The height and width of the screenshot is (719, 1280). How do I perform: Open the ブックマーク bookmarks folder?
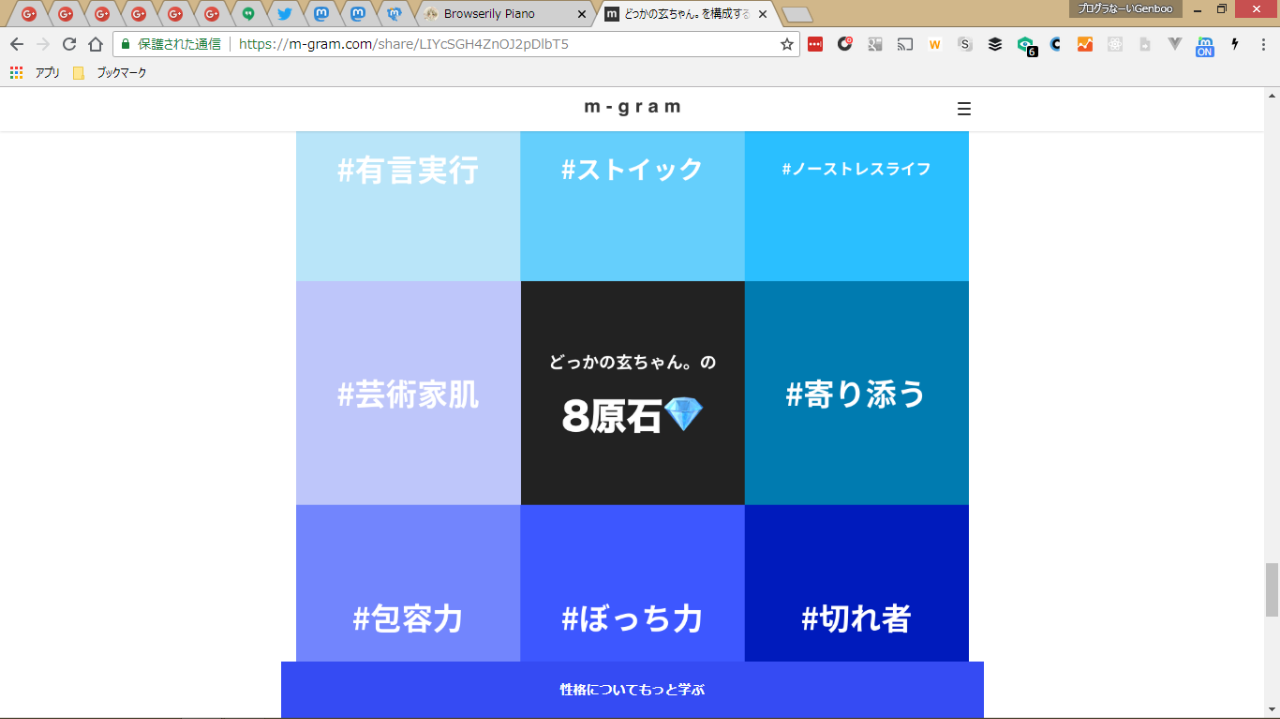coord(110,73)
